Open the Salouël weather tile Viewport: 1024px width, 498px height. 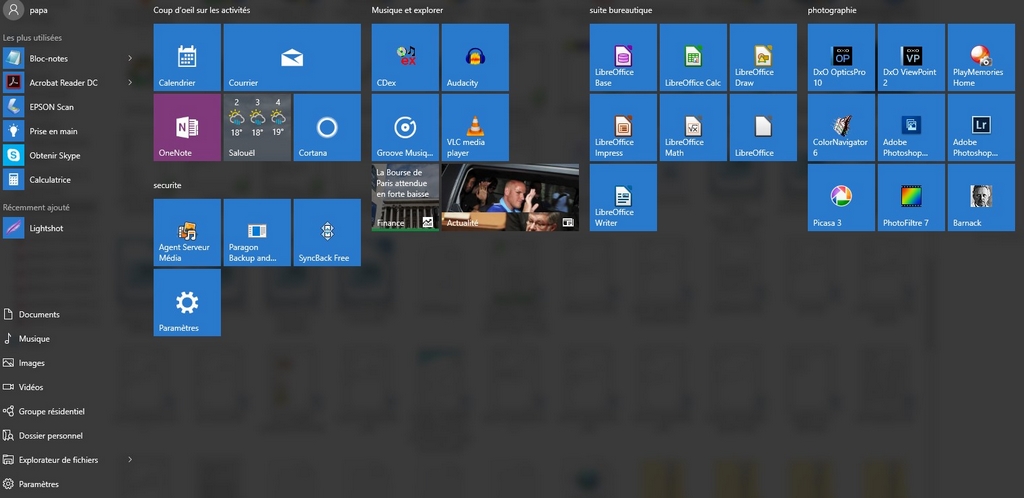tap(257, 127)
